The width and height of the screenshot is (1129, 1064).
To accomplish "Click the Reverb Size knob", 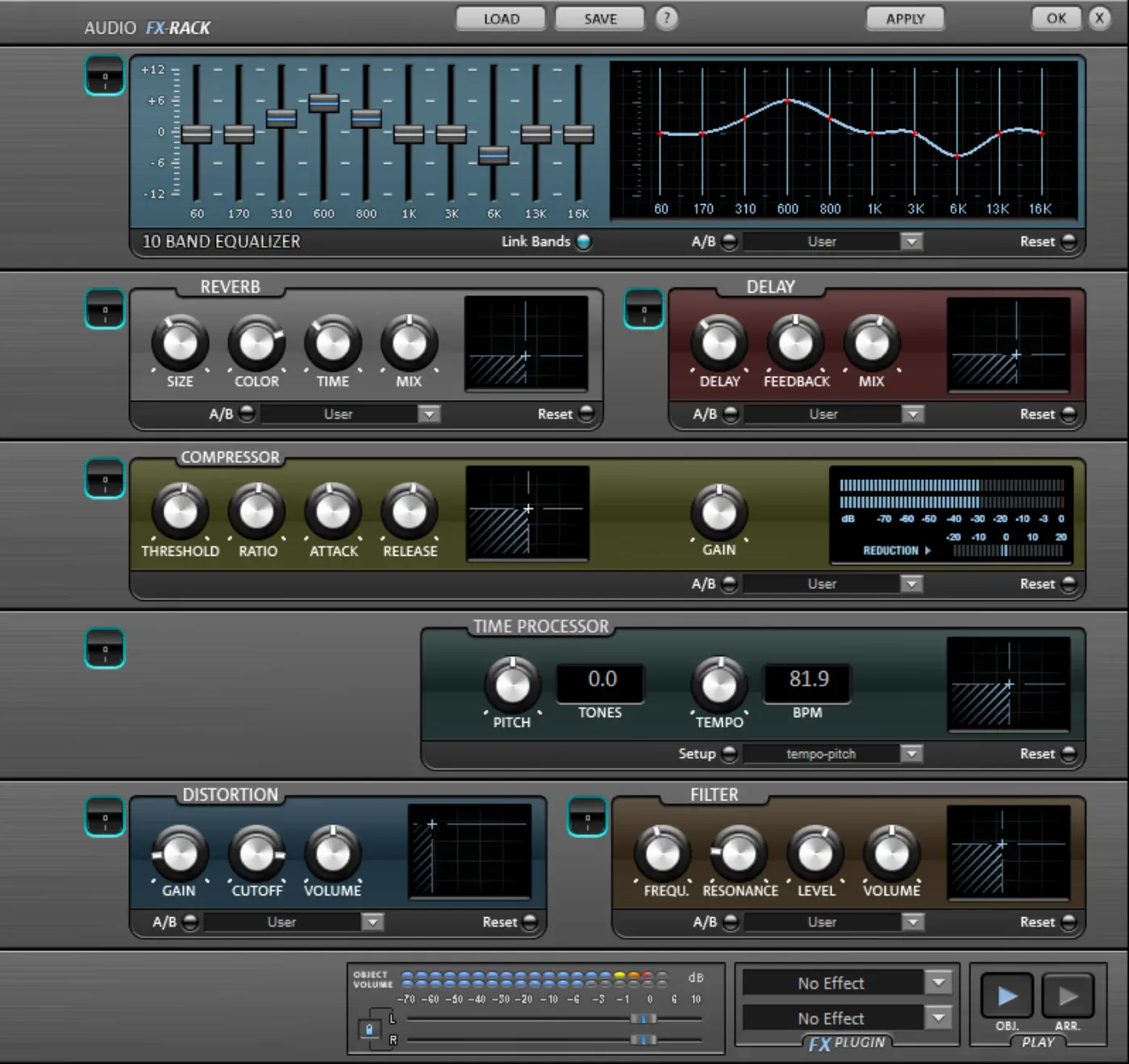I will (x=180, y=344).
